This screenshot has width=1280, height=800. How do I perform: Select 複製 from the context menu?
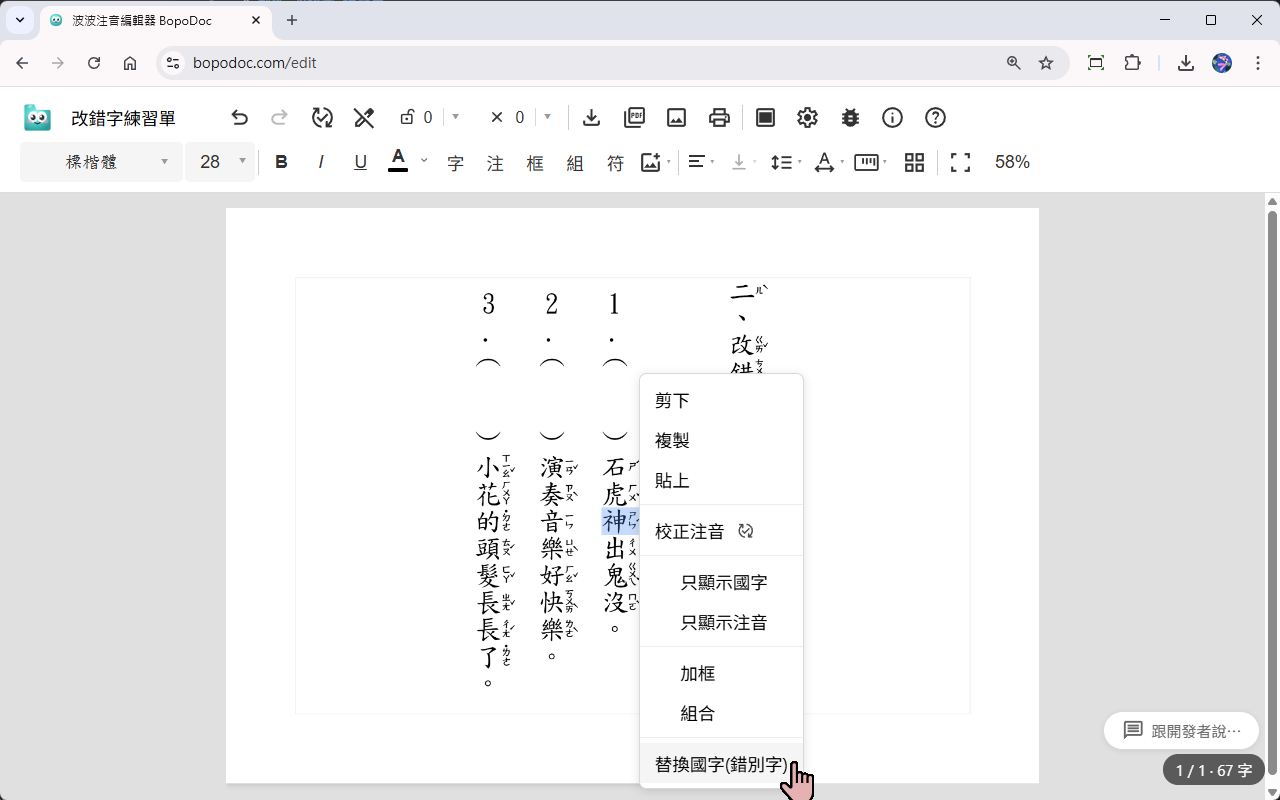click(x=672, y=440)
